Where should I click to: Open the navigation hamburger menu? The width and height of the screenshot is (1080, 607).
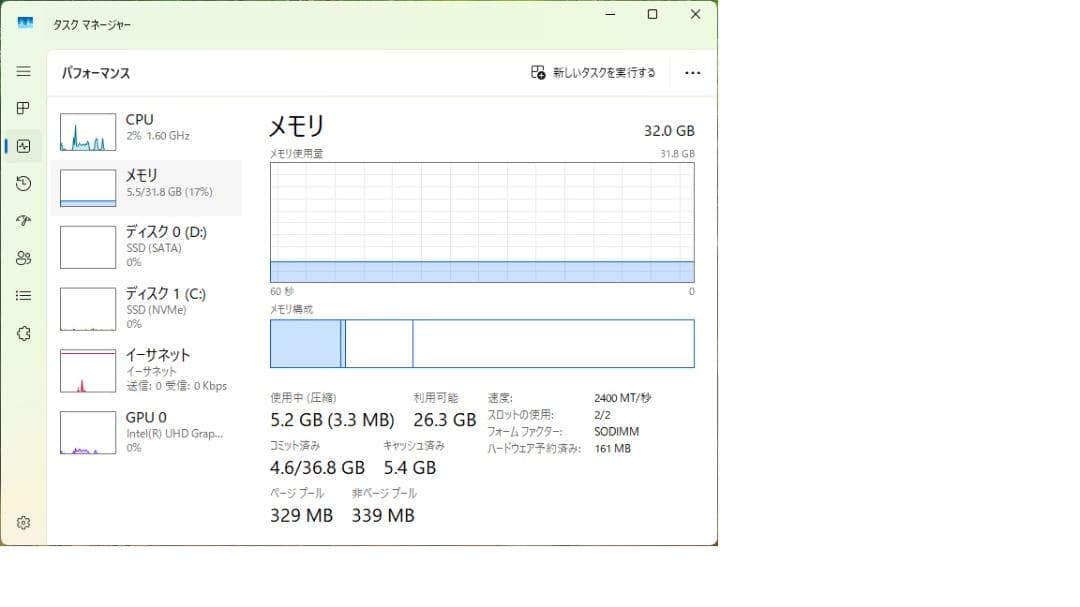pyautogui.click(x=23, y=71)
